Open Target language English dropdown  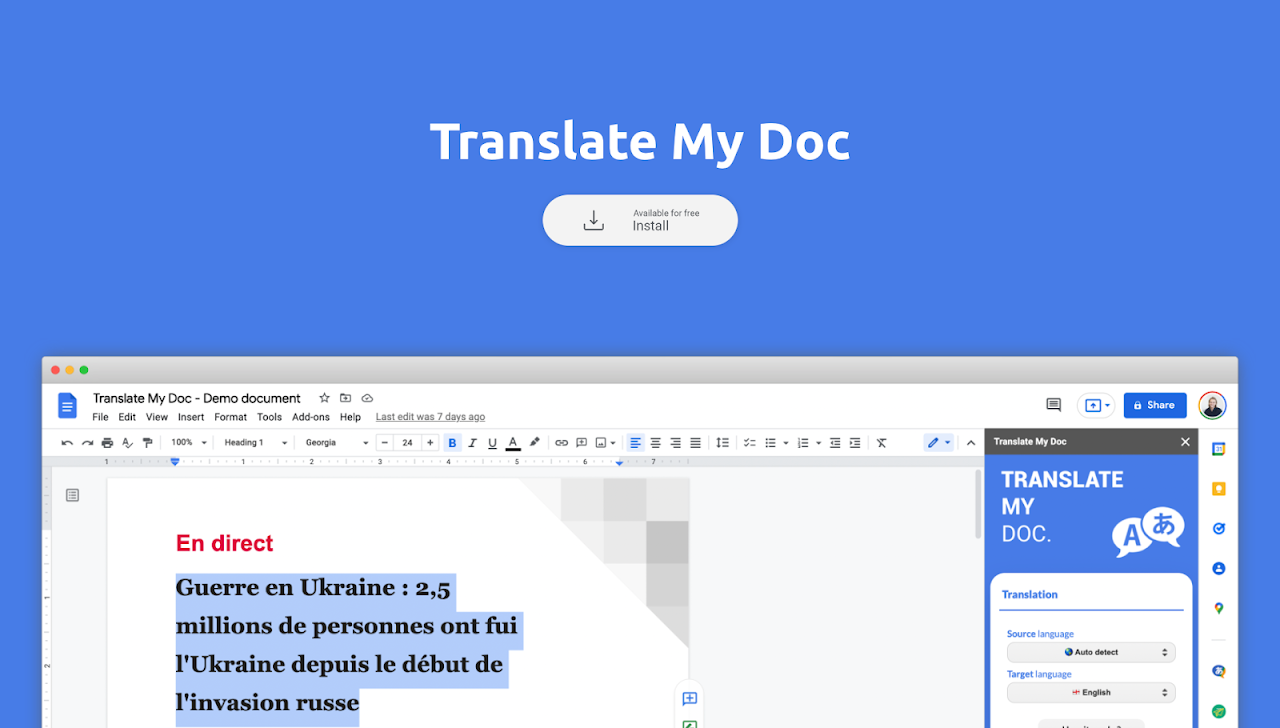[x=1091, y=692]
